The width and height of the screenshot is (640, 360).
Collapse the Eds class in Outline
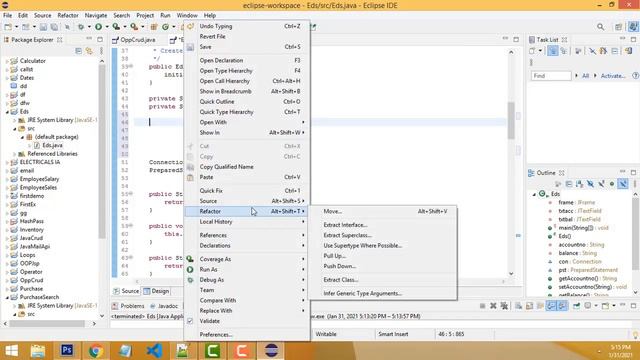click(x=534, y=194)
